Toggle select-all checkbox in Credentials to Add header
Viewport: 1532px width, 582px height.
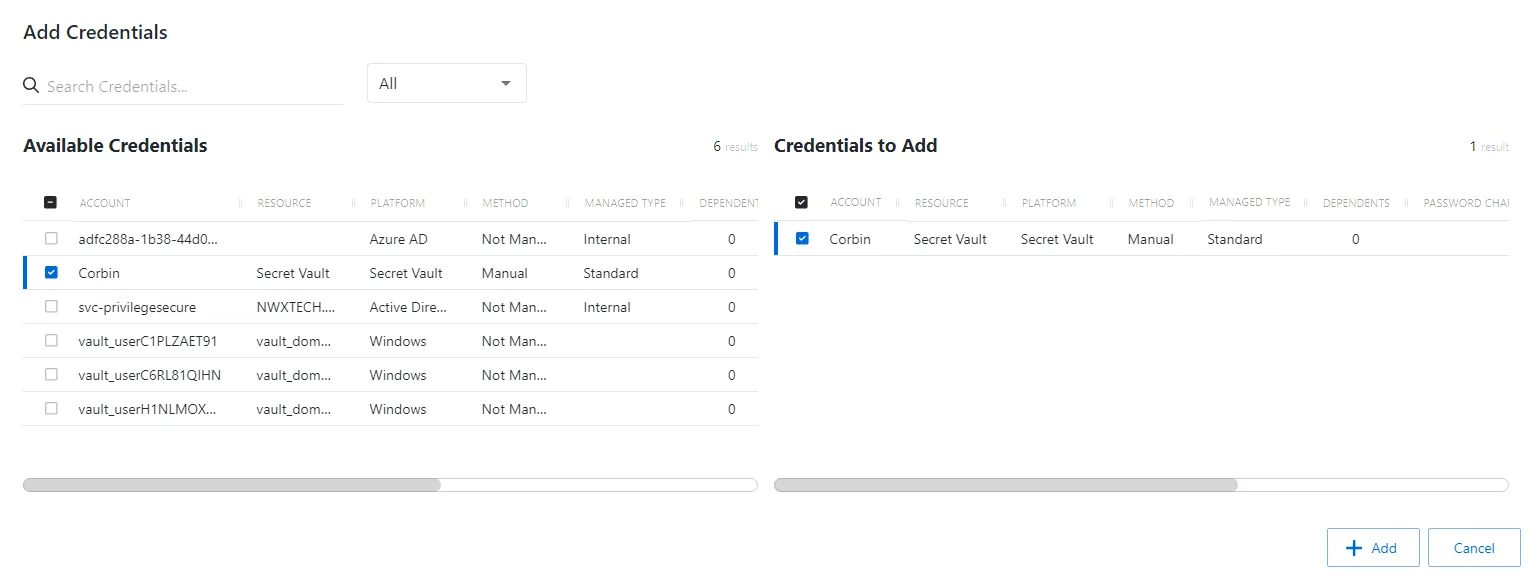point(801,202)
